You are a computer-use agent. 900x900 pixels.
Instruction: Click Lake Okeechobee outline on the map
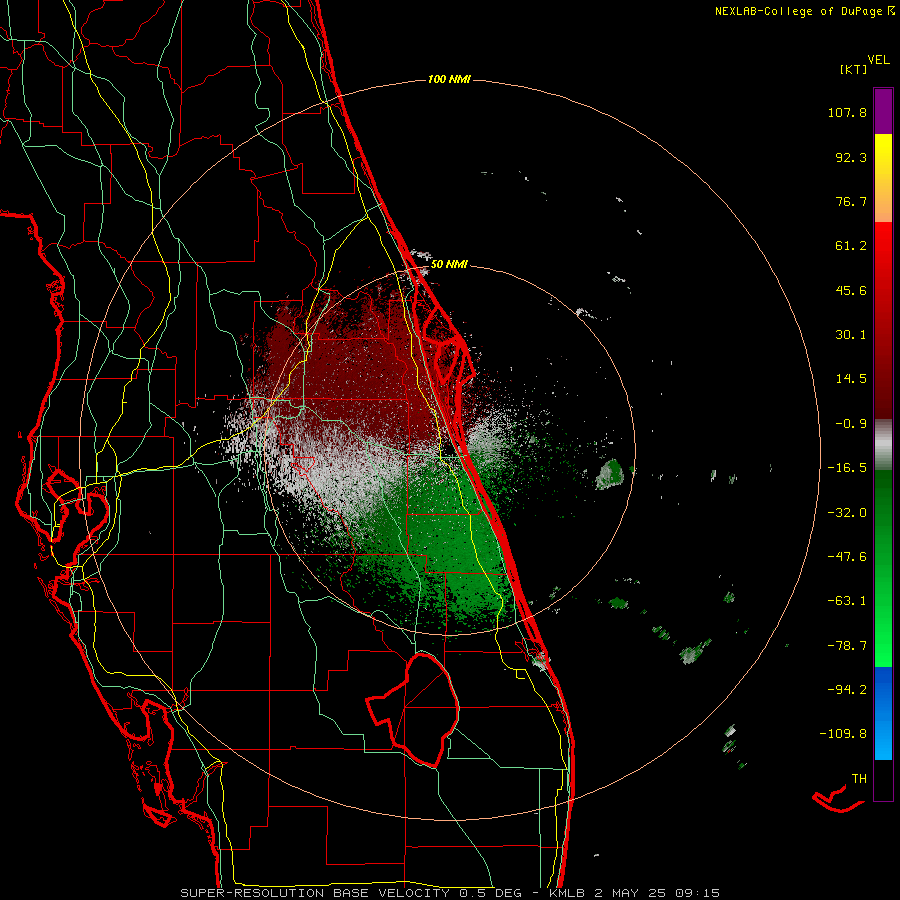click(414, 709)
